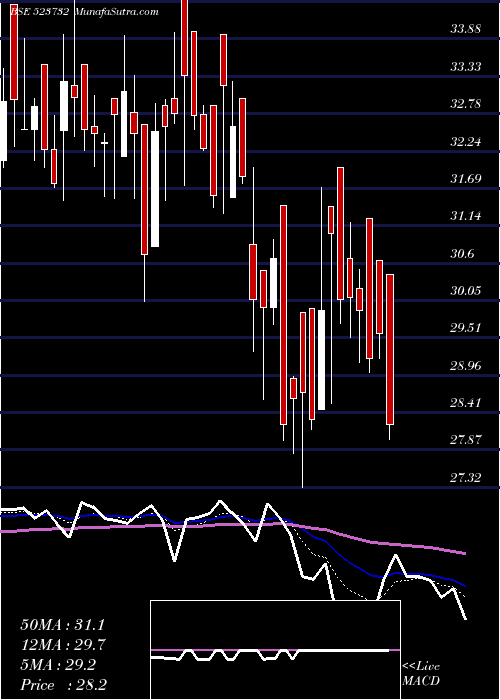Click the 28.41 price axis label
Viewport: 500px width, 700px height.
tap(466, 403)
